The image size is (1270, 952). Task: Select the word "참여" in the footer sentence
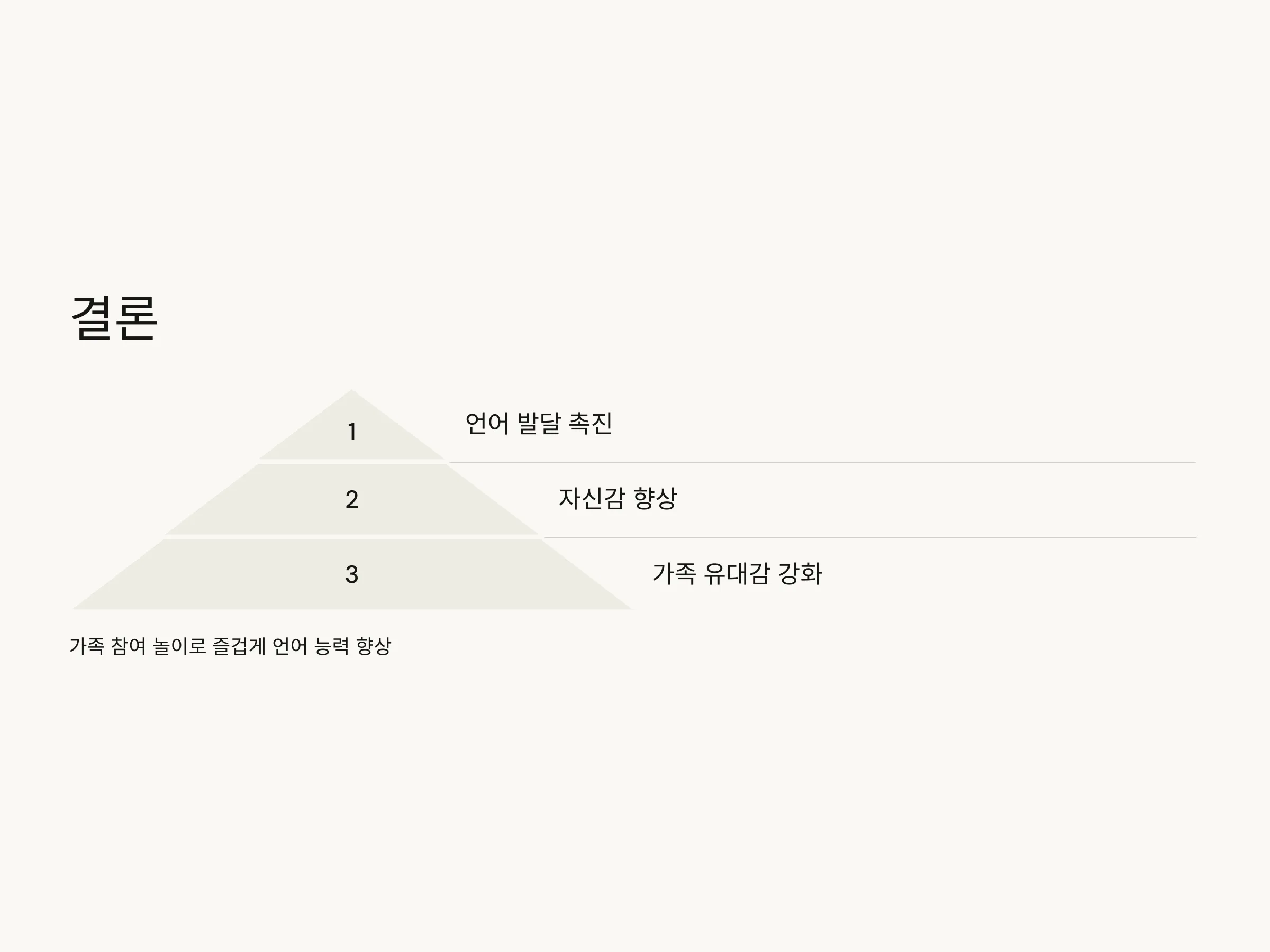pyautogui.click(x=128, y=646)
